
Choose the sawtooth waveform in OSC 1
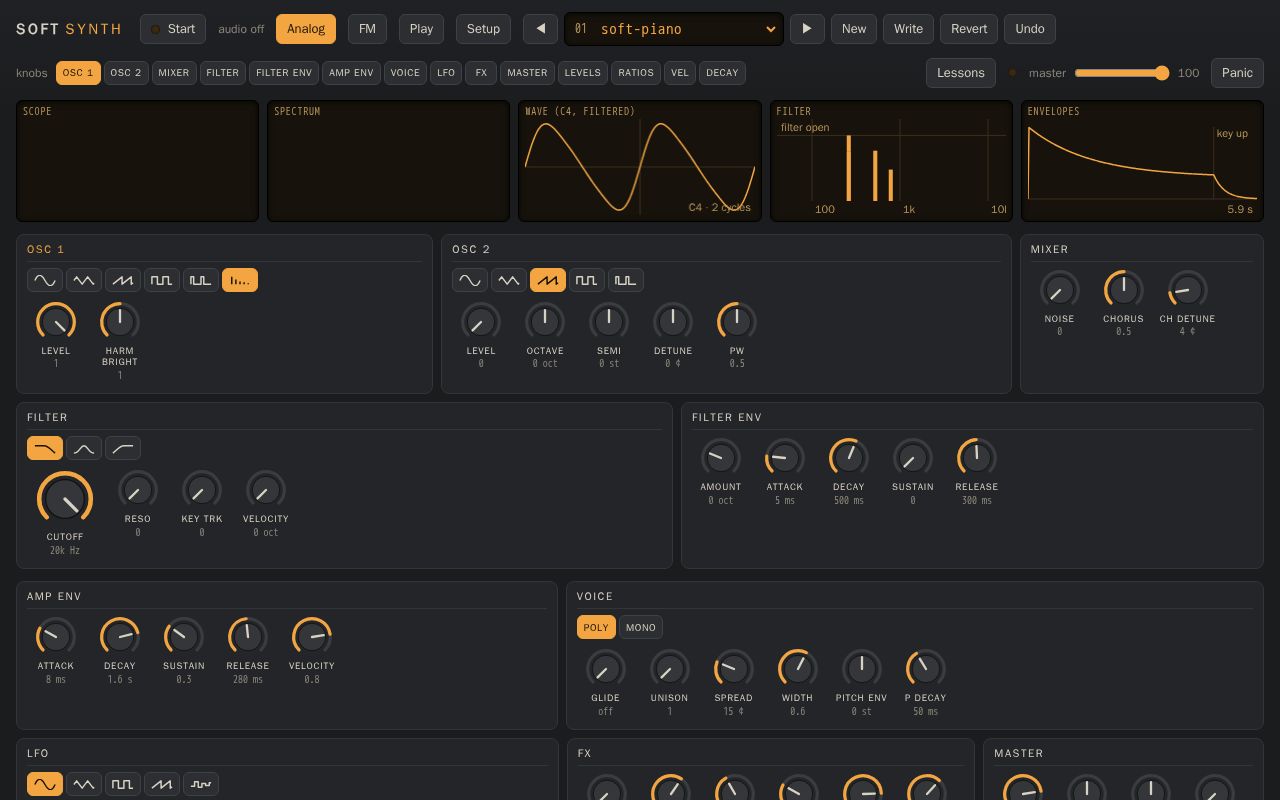coord(123,281)
